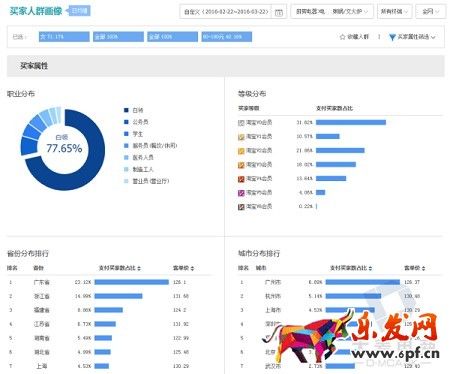
Task: Toggle 白领 legend entry in occupation chart
Action: (x=134, y=110)
